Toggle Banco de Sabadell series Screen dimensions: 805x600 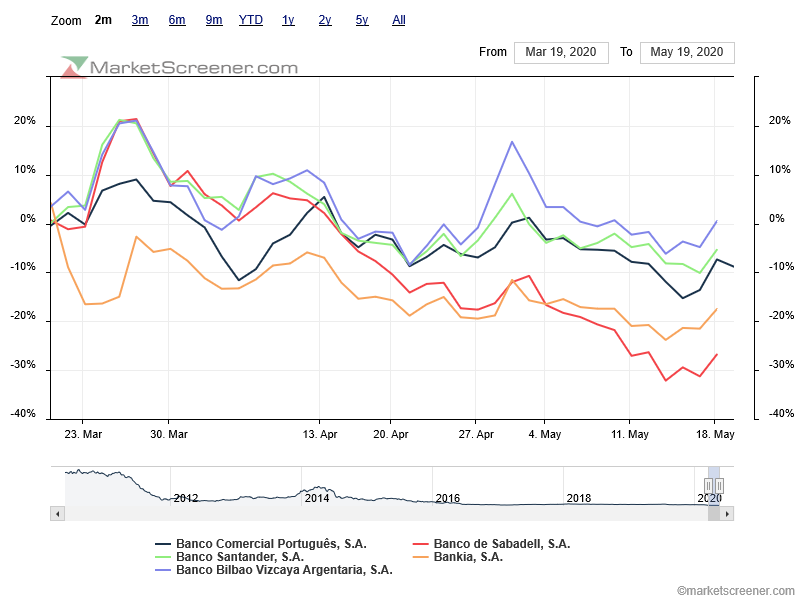[x=492, y=544]
